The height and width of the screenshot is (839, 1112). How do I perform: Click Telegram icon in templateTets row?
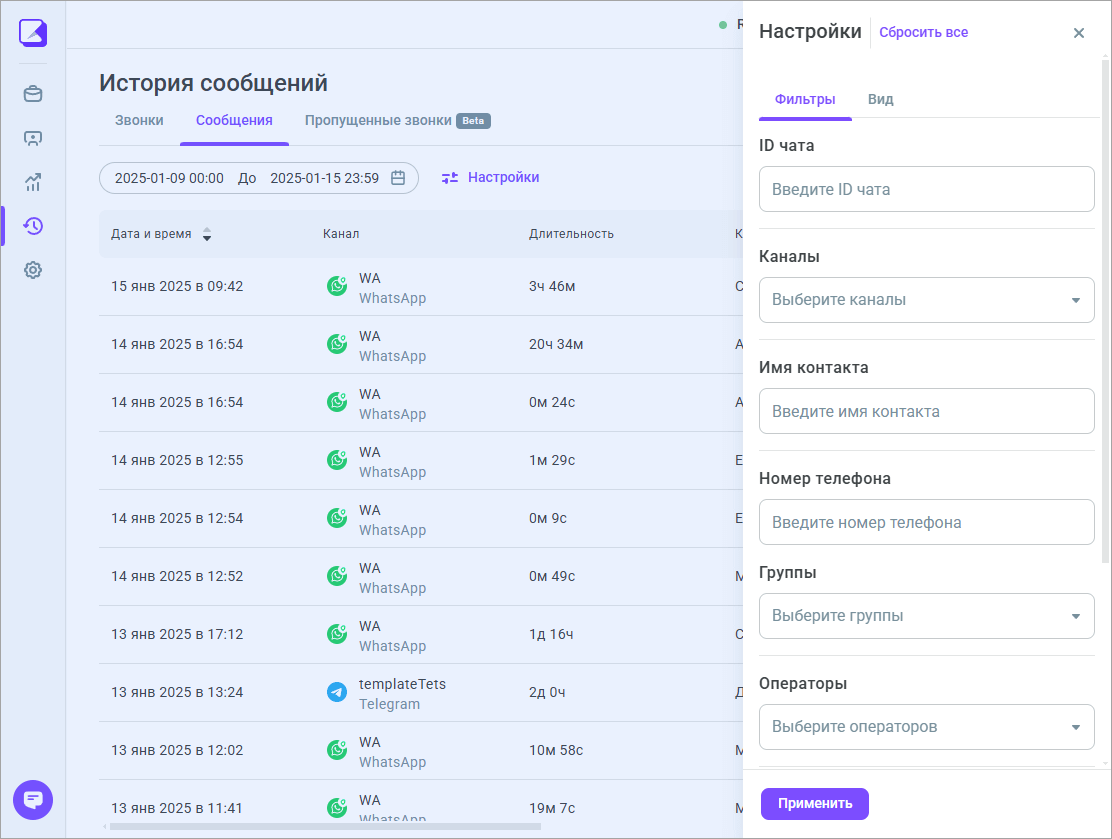point(337,691)
